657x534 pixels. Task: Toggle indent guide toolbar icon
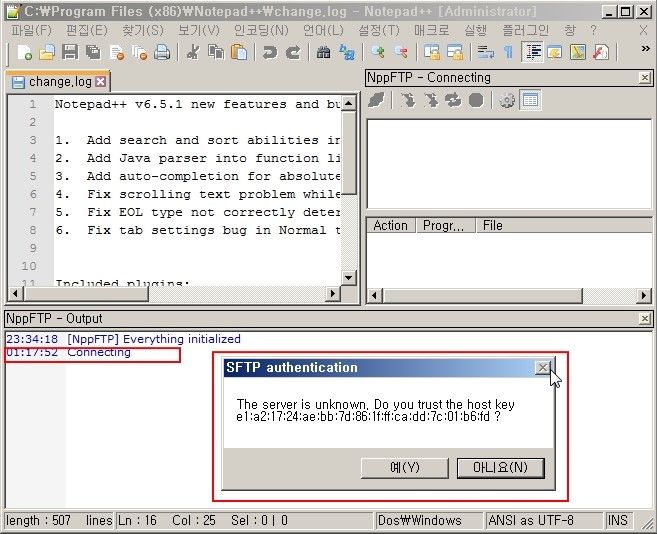pos(532,52)
